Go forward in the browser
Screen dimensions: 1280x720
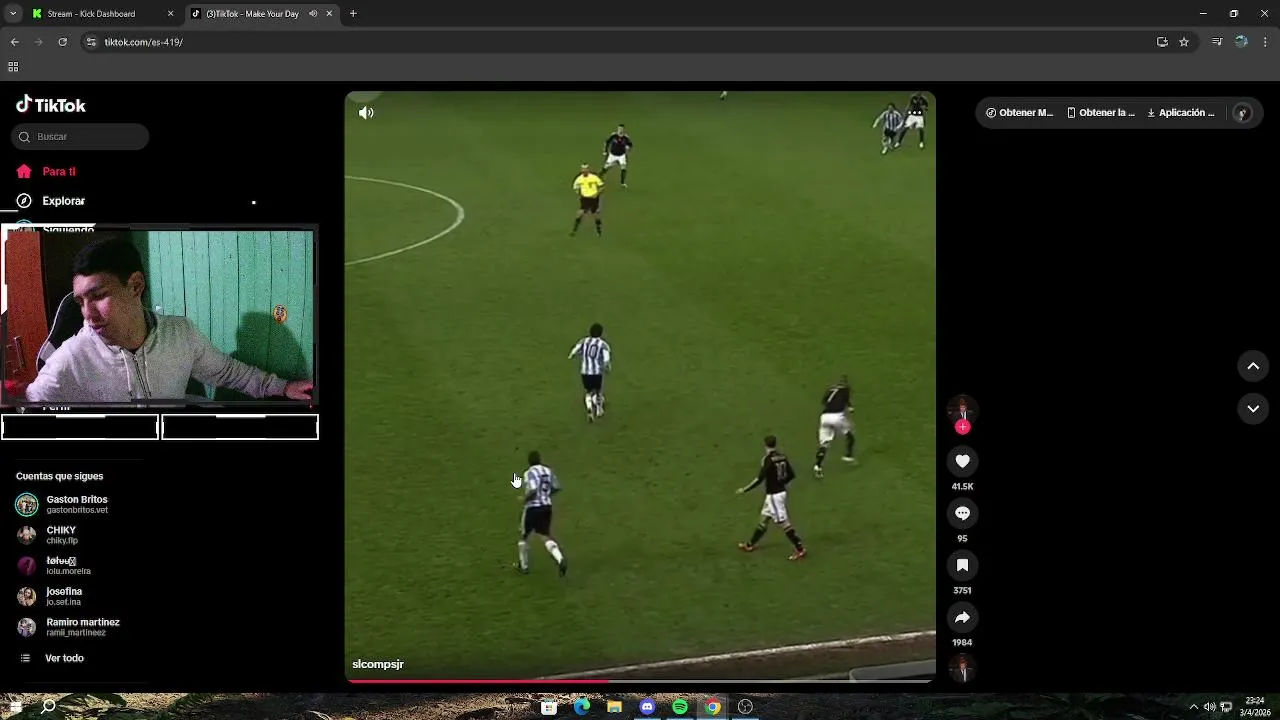pos(38,42)
